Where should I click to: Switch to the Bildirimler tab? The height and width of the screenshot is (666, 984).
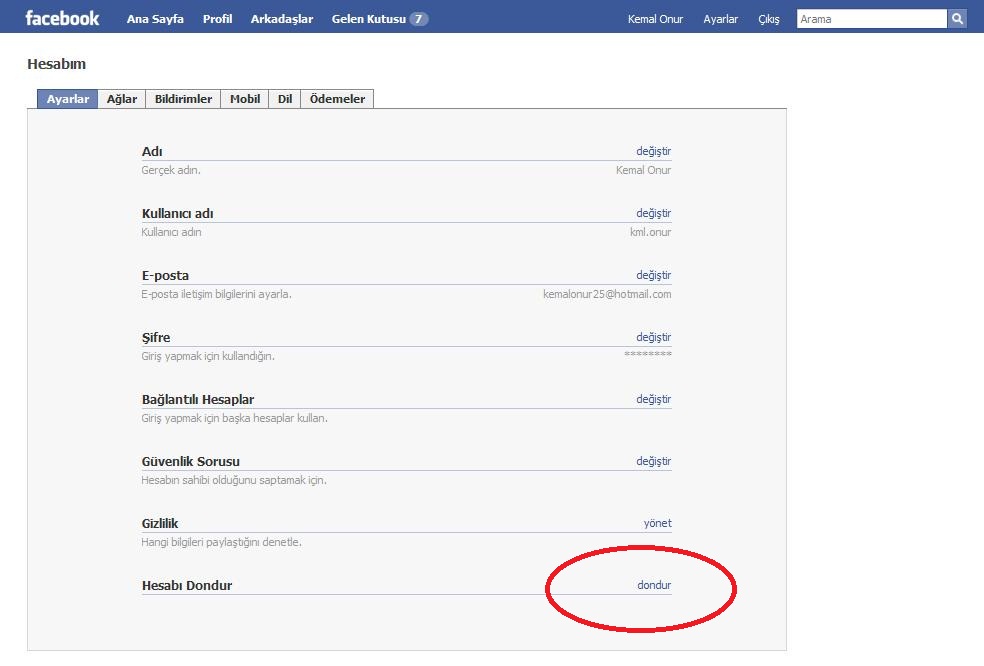click(x=183, y=99)
